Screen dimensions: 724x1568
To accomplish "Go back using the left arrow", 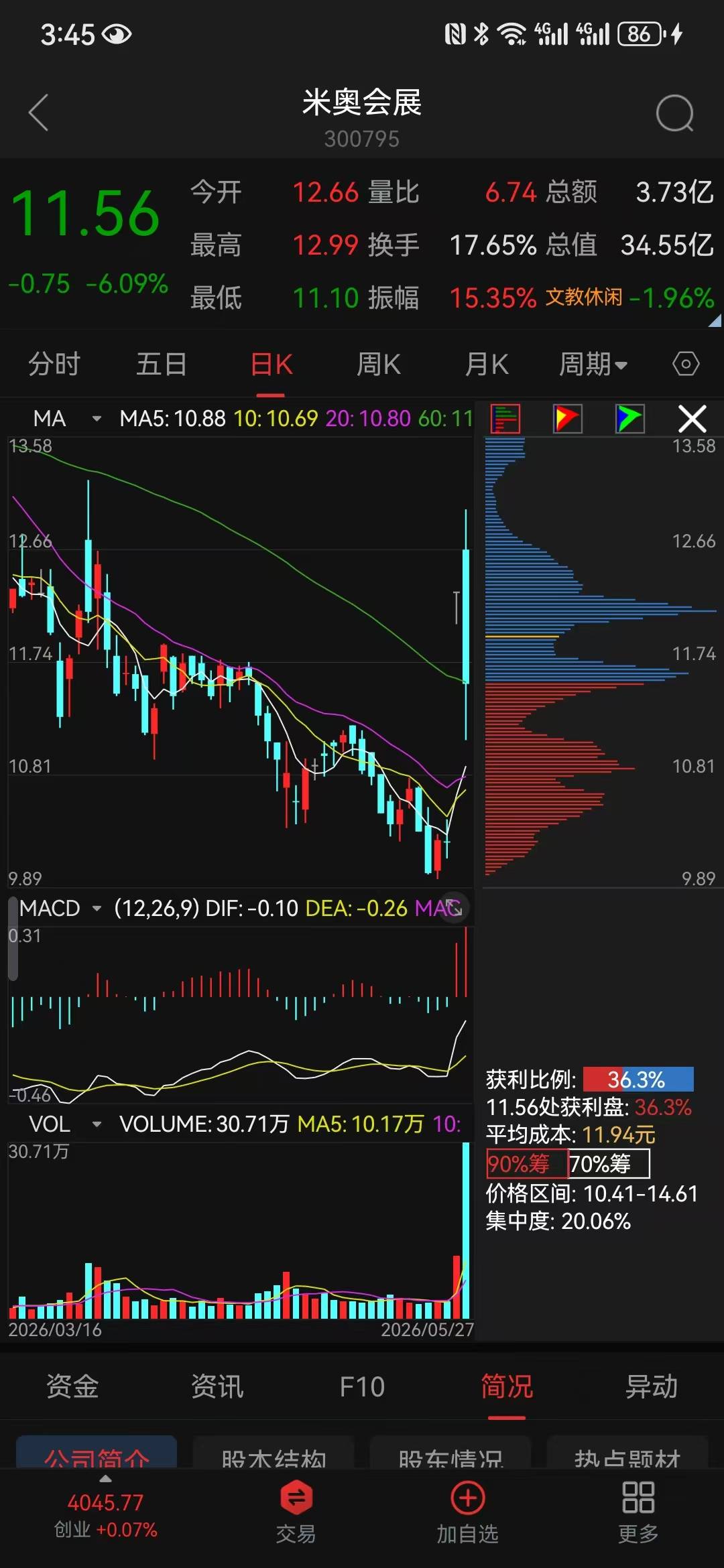I will [x=39, y=113].
